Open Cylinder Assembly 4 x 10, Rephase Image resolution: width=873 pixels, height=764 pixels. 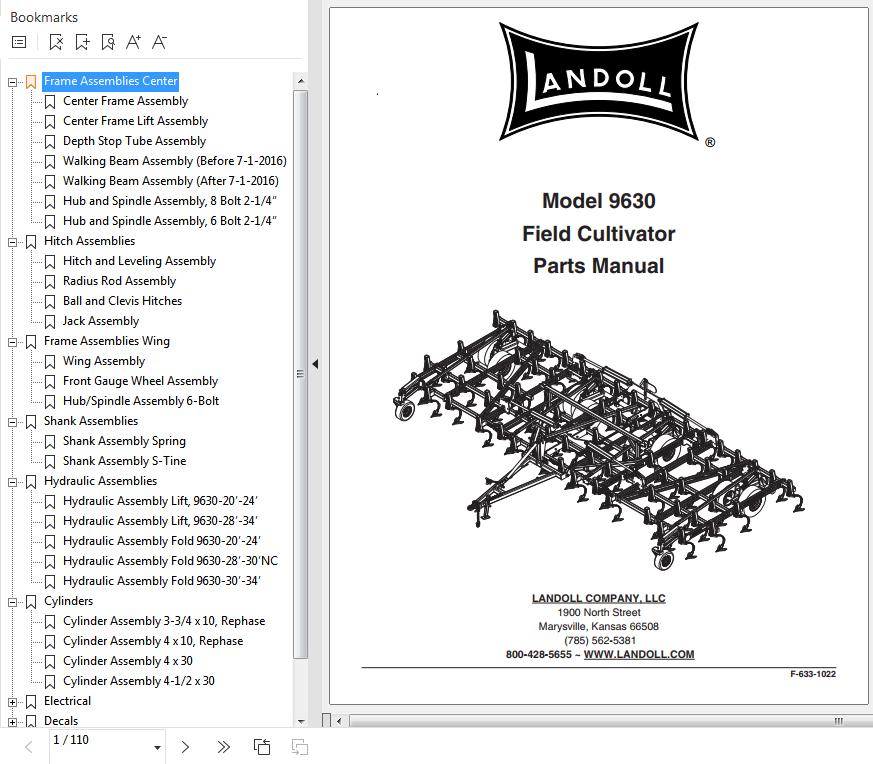click(x=153, y=641)
